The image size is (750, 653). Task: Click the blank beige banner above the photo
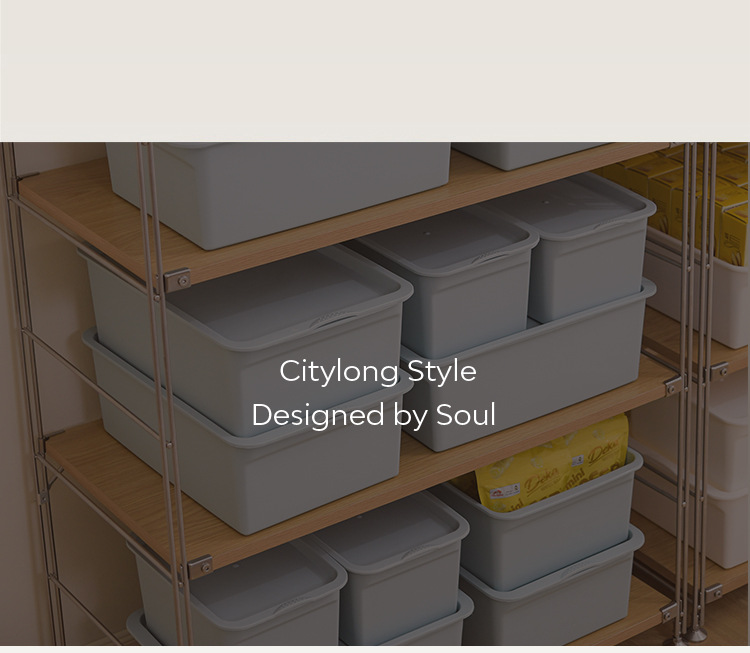coord(375,70)
